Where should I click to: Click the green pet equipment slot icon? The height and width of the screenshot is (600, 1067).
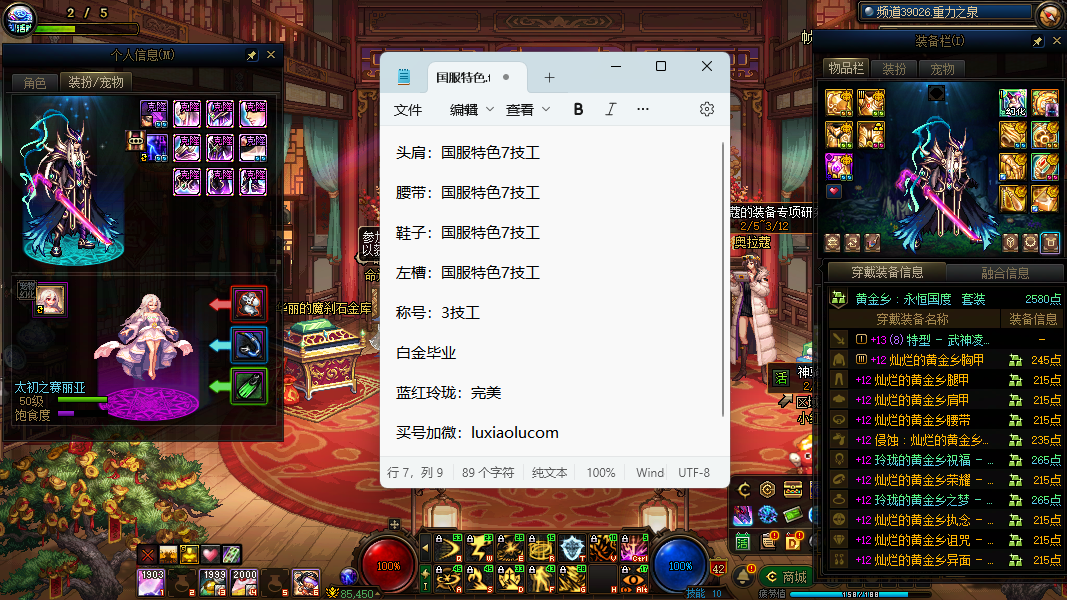[x=248, y=386]
